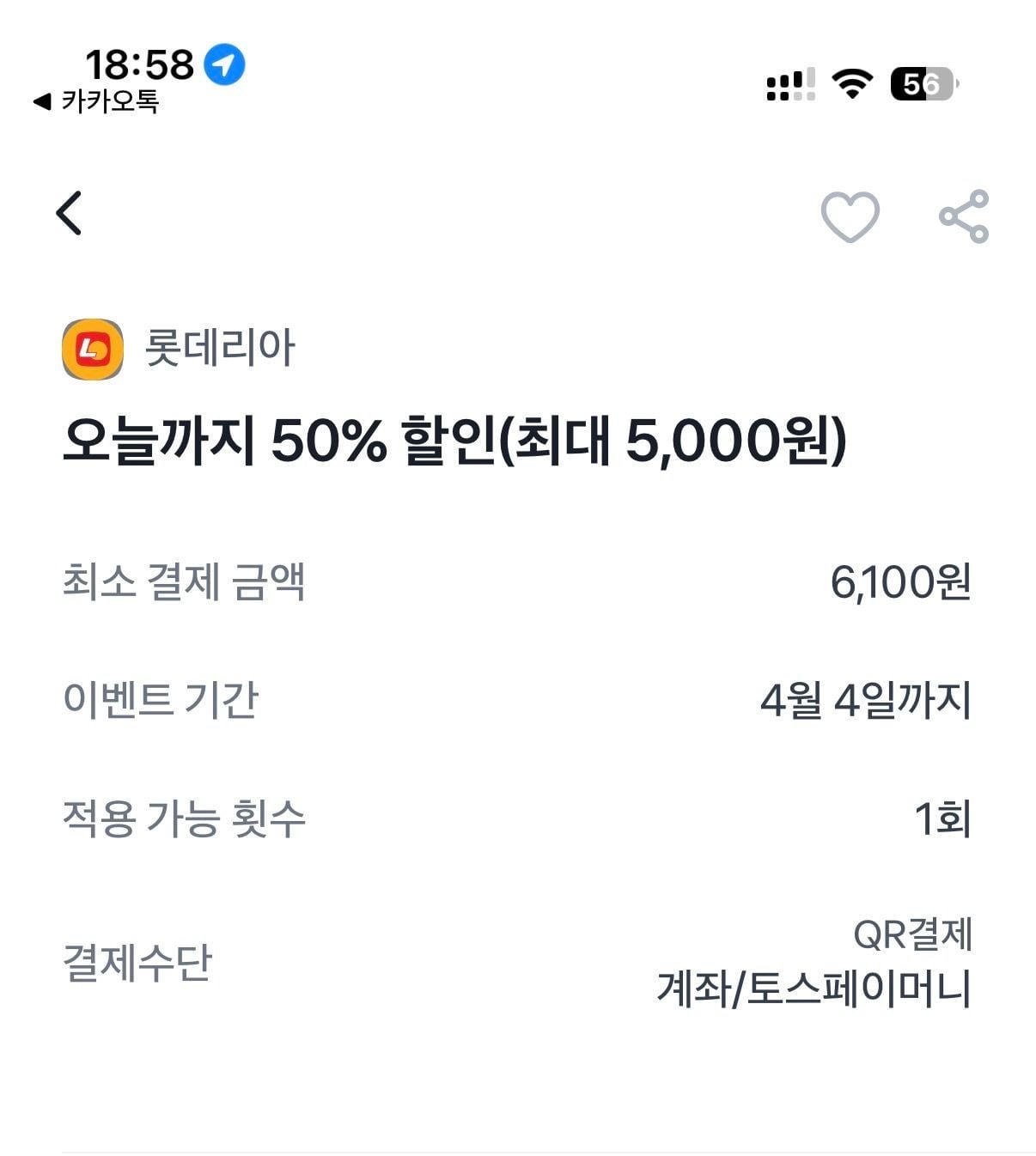Select the 이벤트 기간 label
The width and height of the screenshot is (1036, 1156).
pyautogui.click(x=161, y=699)
